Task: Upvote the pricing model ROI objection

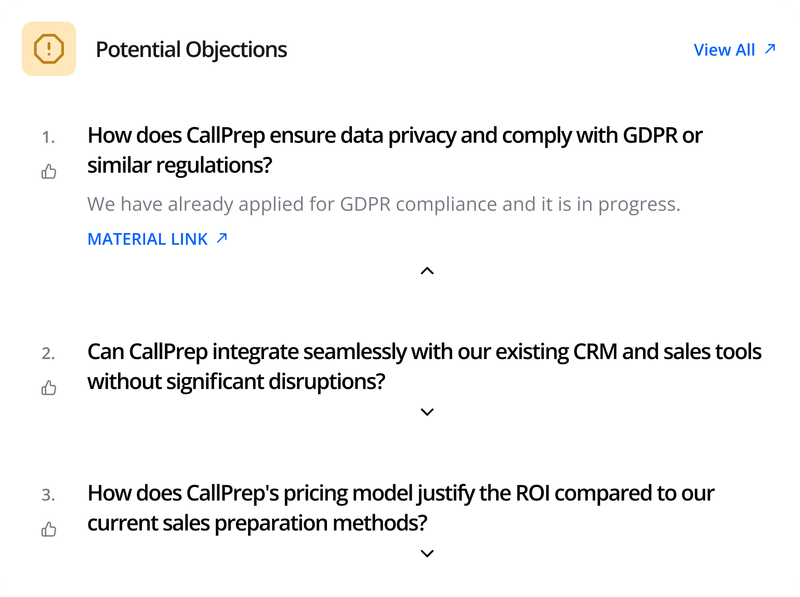Action: (49, 529)
